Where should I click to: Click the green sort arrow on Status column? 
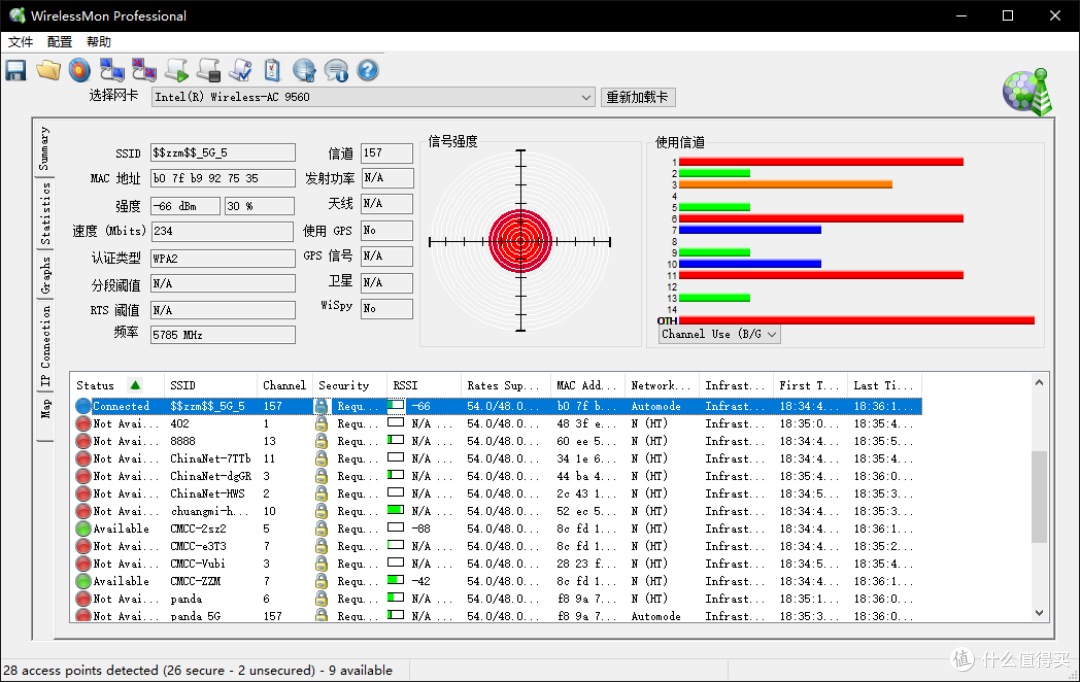135,385
